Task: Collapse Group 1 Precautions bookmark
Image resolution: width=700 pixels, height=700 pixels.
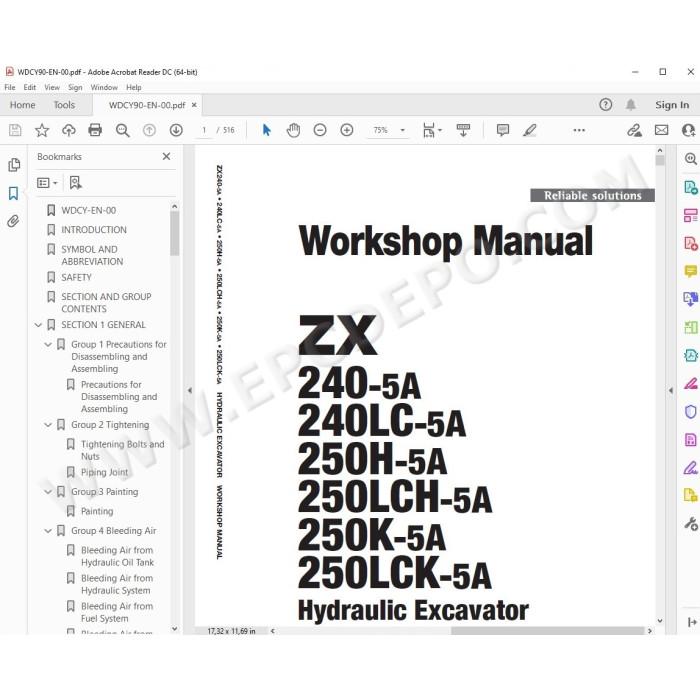Action: (48, 345)
